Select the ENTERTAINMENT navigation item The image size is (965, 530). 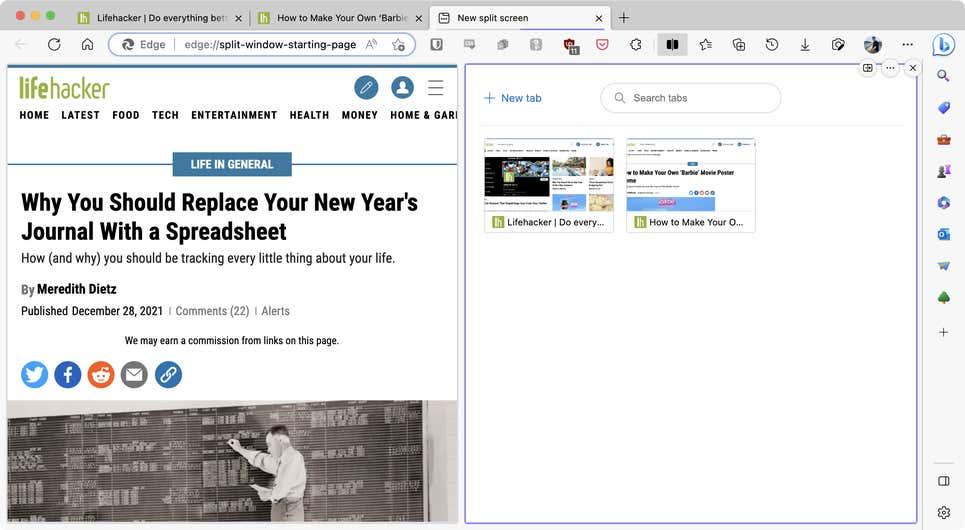pos(234,115)
